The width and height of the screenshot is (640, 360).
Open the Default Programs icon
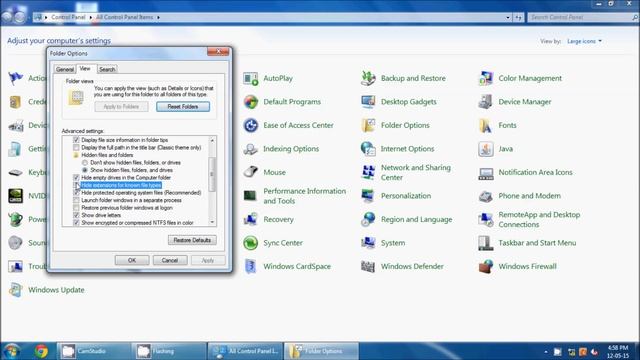pyautogui.click(x=251, y=102)
